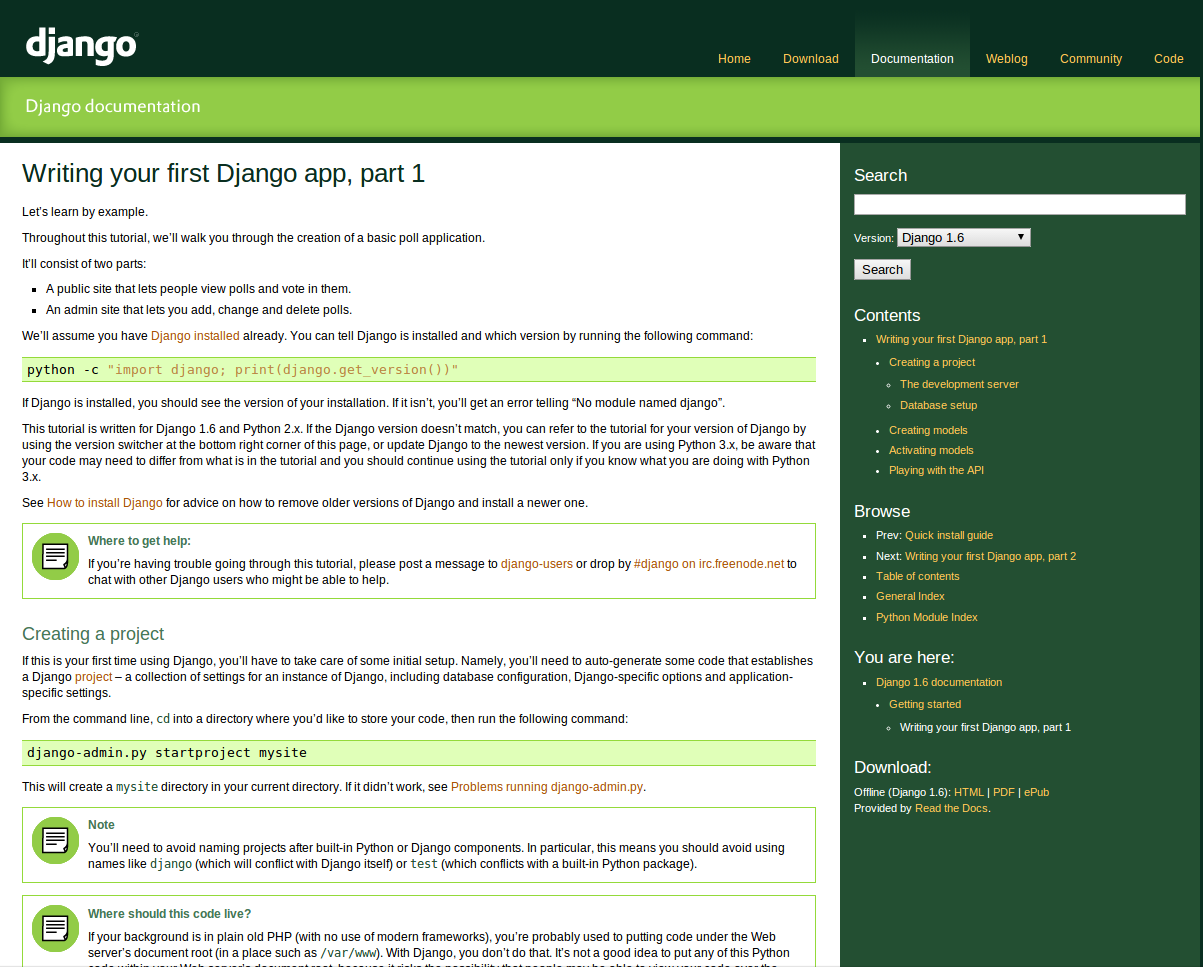This screenshot has height=967, width=1203.
Task: Click the note icon in the Note box
Action: click(56, 840)
